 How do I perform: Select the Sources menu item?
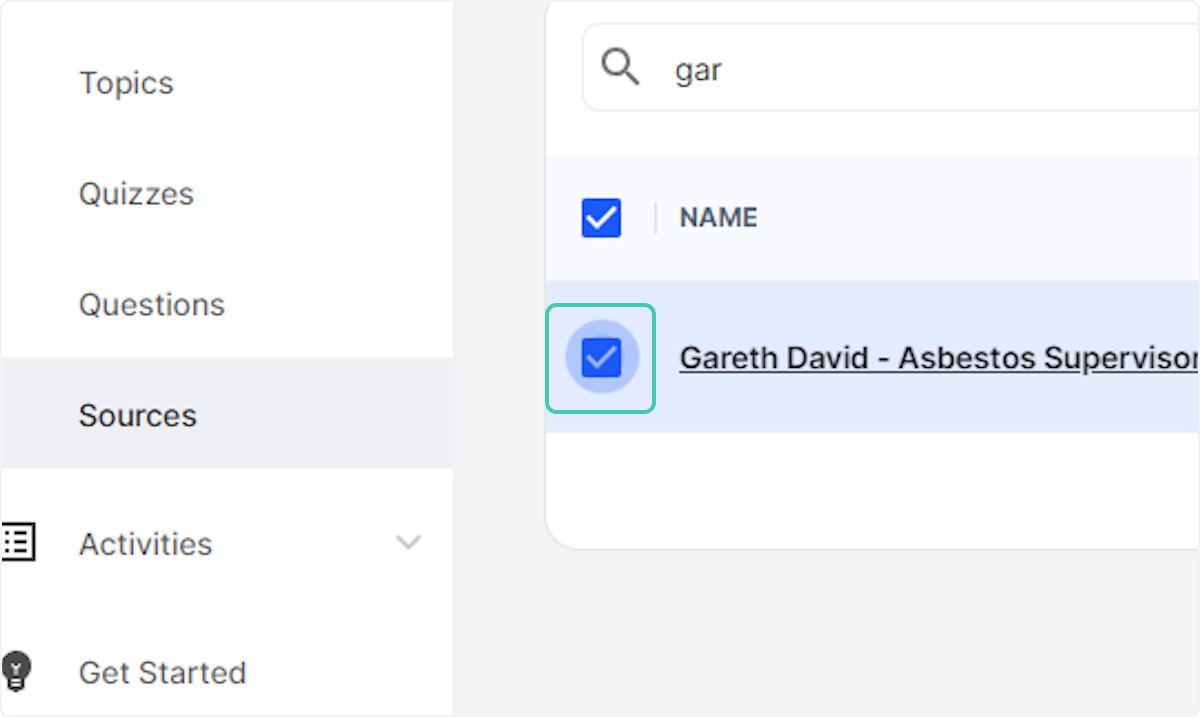coord(137,414)
